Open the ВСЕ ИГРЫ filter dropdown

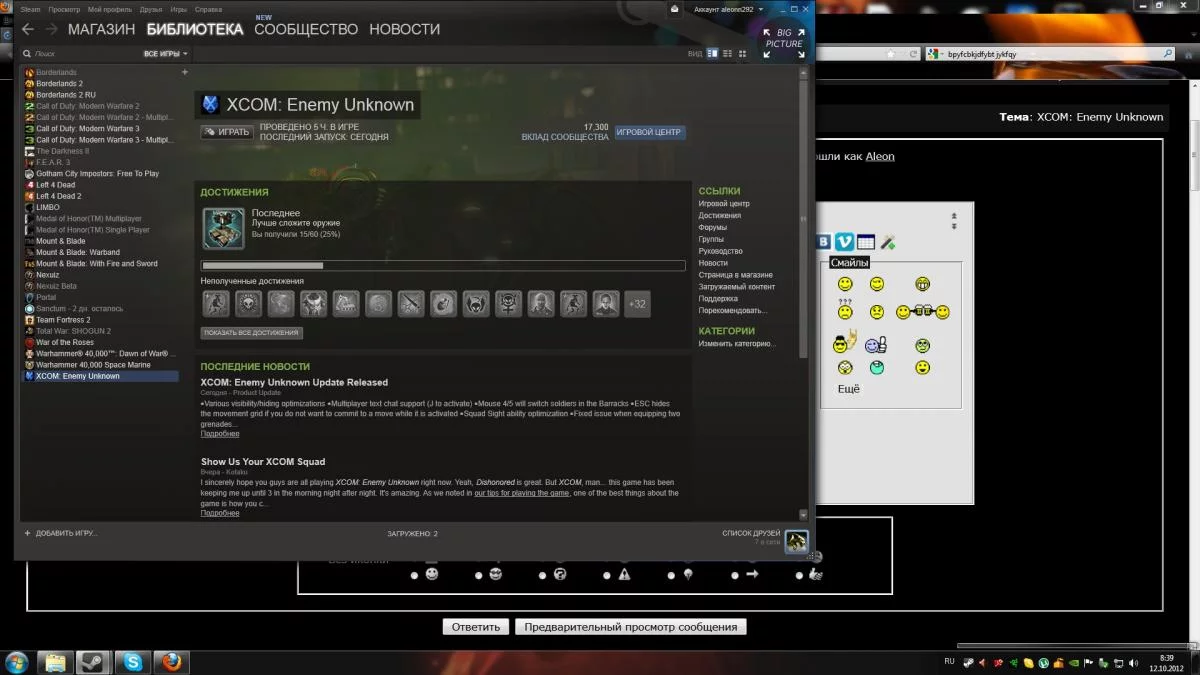(165, 53)
